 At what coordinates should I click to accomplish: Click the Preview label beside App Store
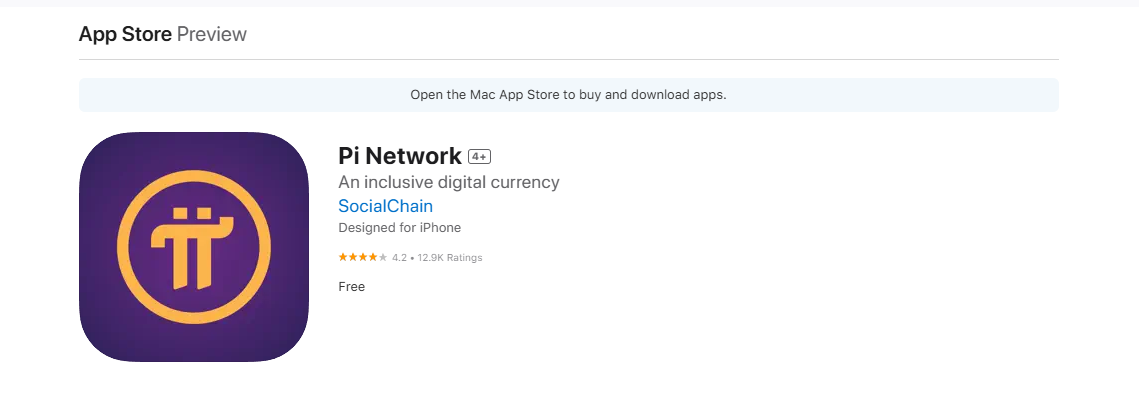(212, 34)
